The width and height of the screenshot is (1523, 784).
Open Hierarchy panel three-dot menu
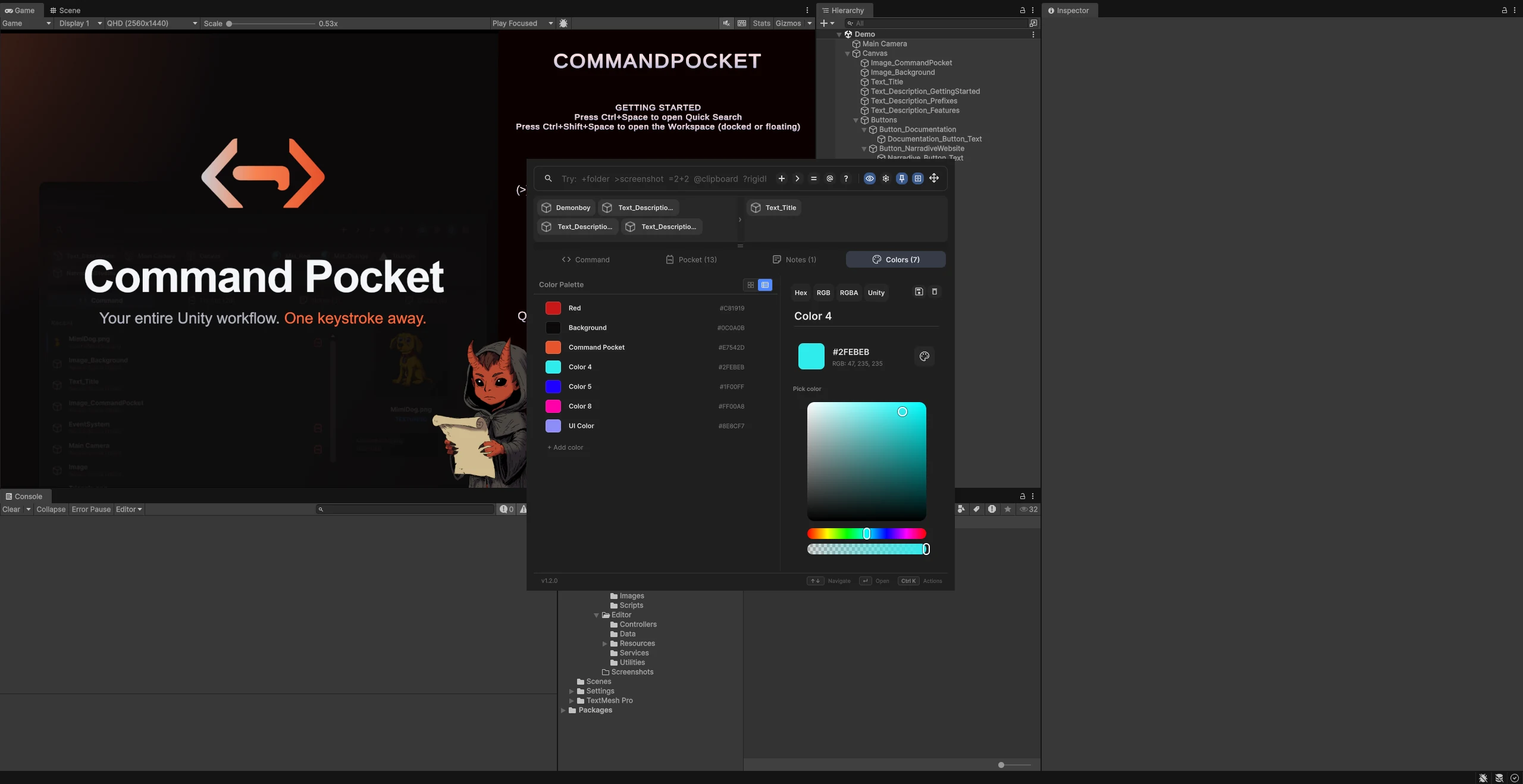[x=1033, y=10]
